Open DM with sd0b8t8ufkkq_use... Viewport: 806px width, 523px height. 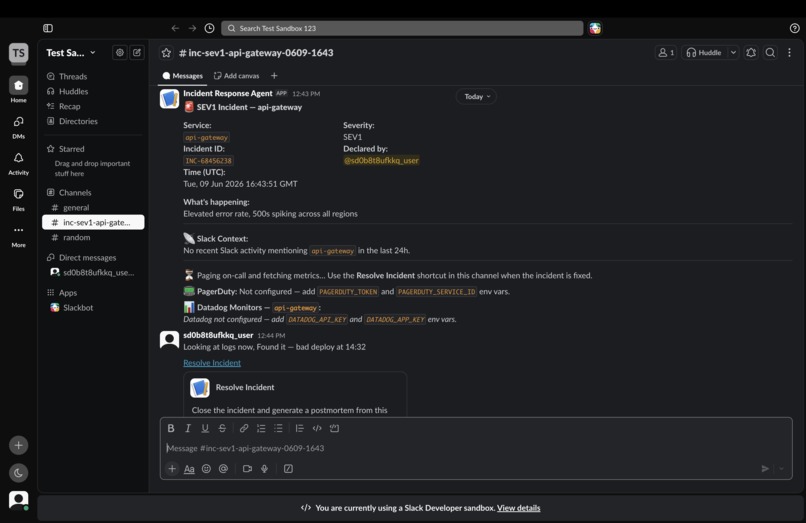93,273
